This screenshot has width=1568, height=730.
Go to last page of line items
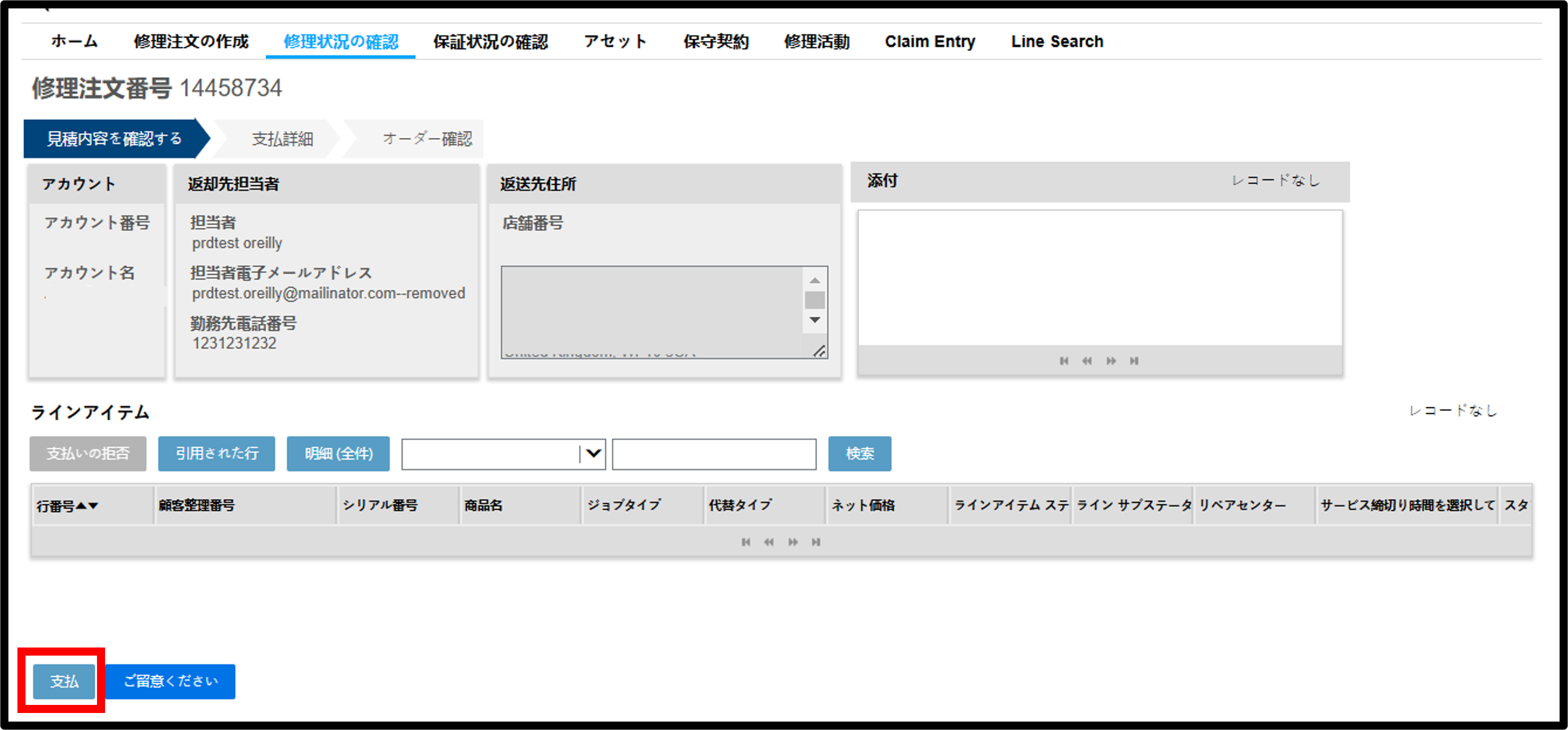[815, 542]
